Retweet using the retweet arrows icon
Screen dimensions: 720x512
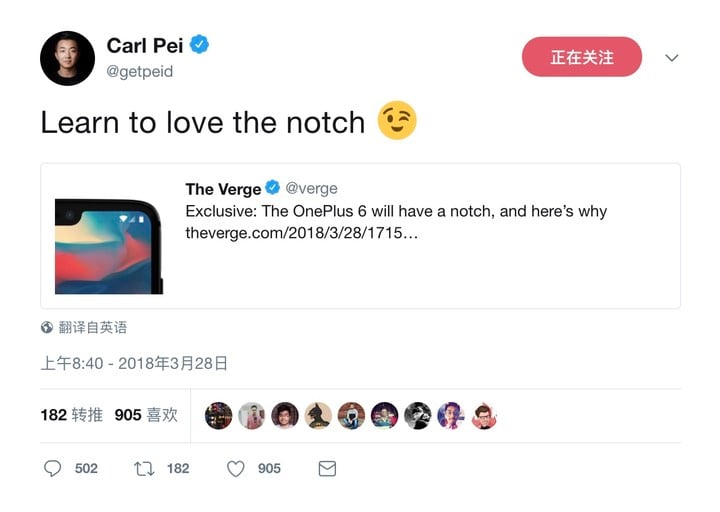[x=144, y=469]
